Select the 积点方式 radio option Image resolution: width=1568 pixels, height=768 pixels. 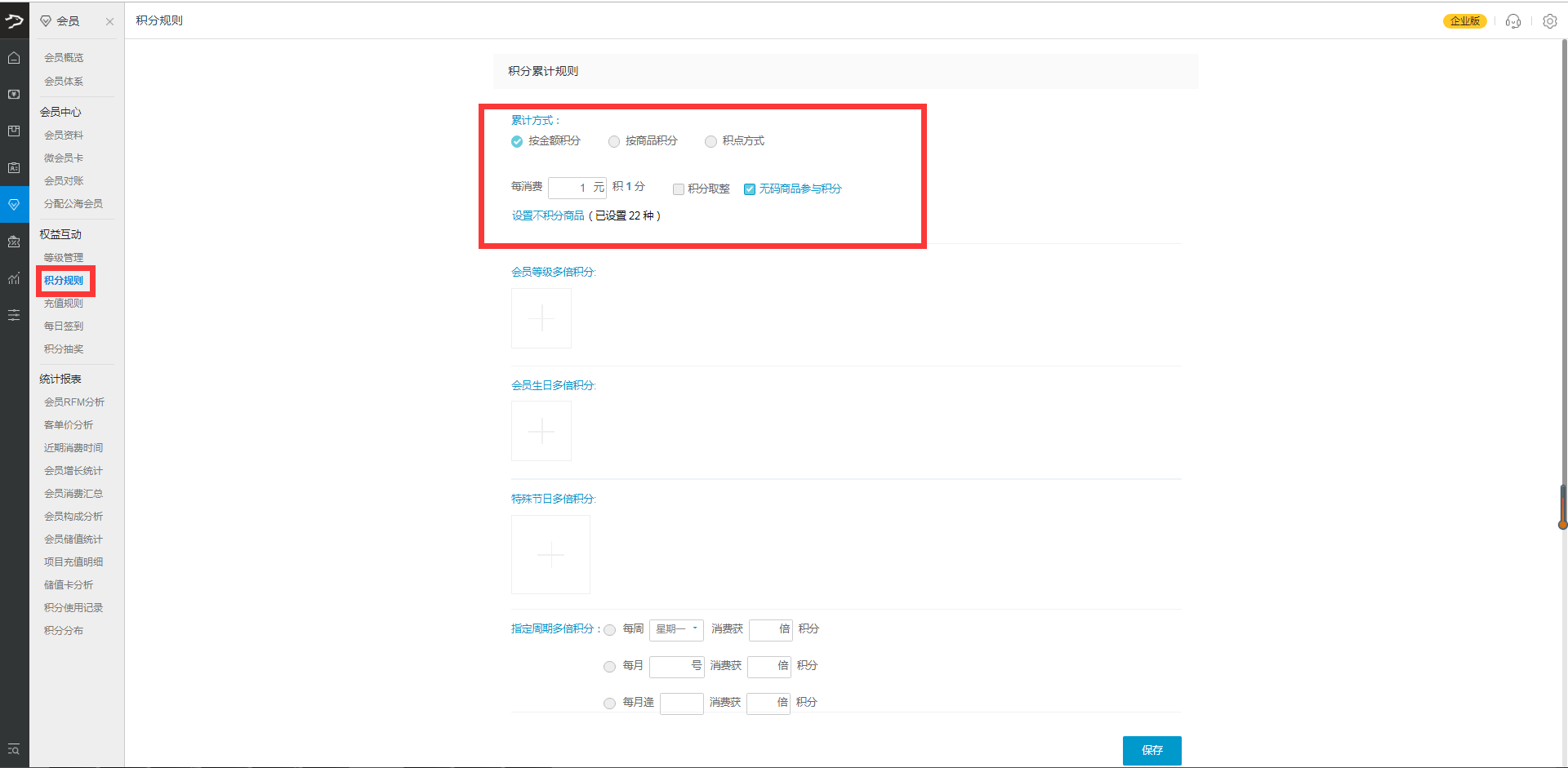[710, 142]
